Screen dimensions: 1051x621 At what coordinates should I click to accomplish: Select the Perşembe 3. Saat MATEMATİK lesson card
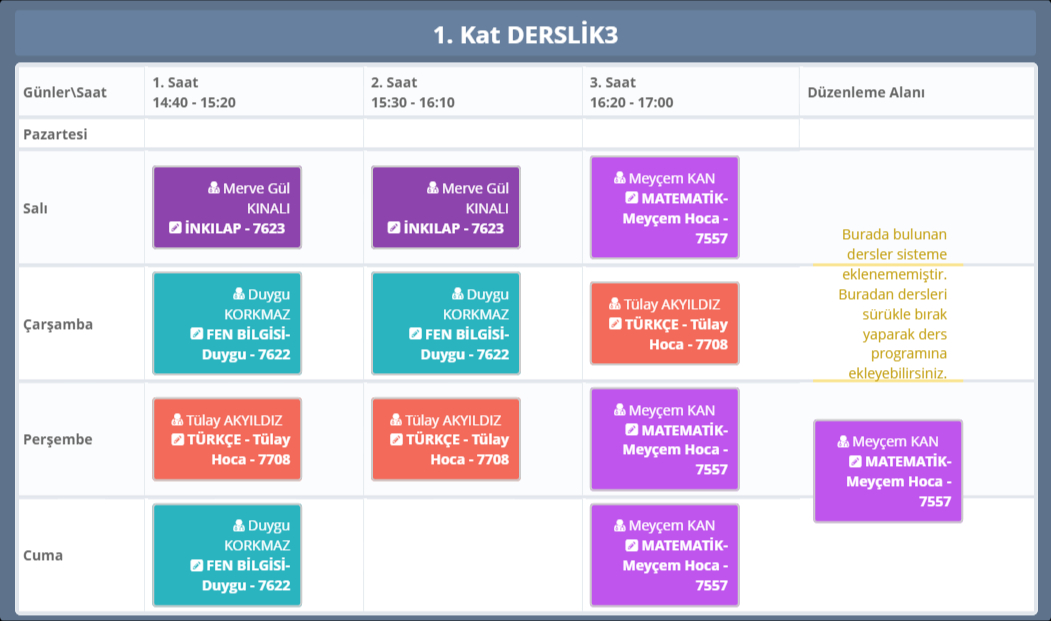coord(665,439)
